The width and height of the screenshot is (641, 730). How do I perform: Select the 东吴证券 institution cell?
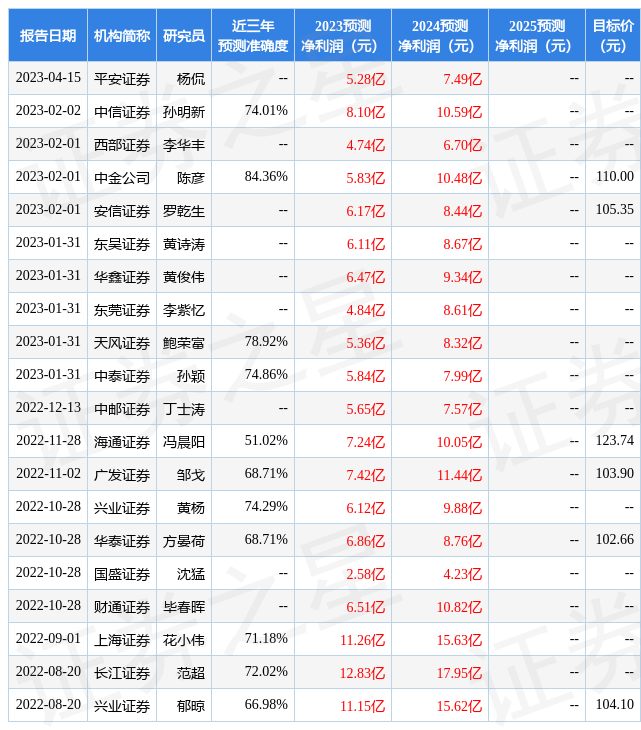[x=122, y=244]
